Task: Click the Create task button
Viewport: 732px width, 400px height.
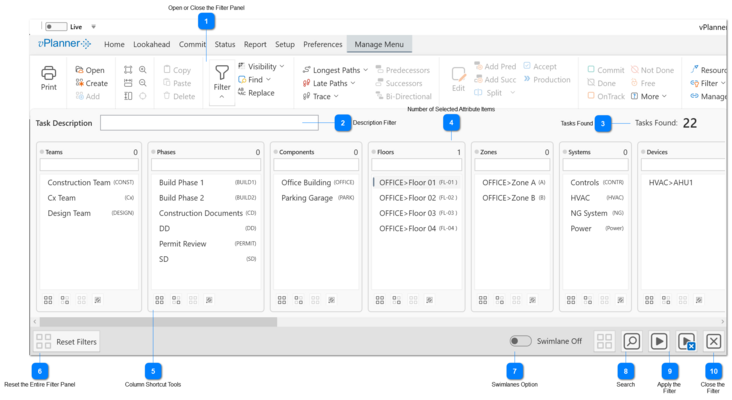Action: pos(92,83)
